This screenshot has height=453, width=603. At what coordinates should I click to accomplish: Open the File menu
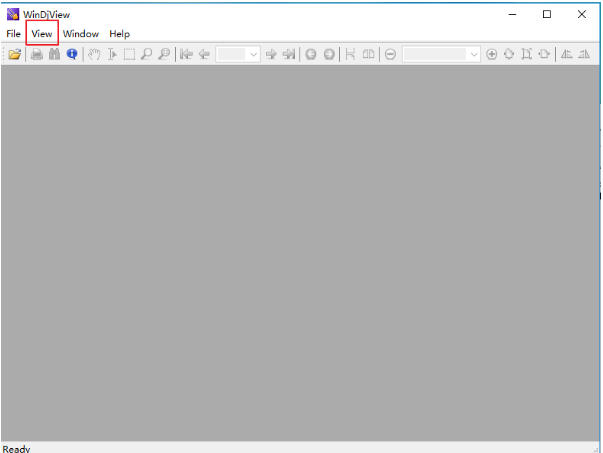click(13, 34)
